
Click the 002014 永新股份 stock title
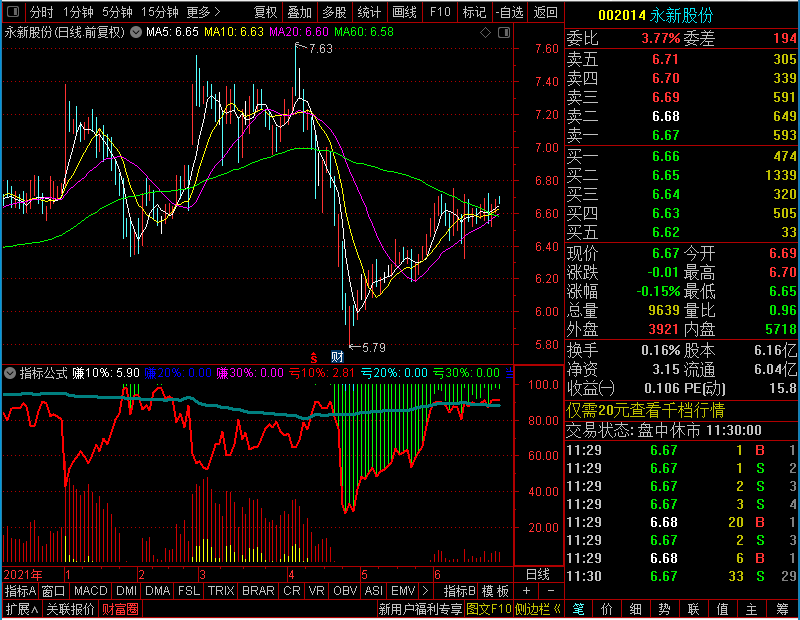coord(655,15)
